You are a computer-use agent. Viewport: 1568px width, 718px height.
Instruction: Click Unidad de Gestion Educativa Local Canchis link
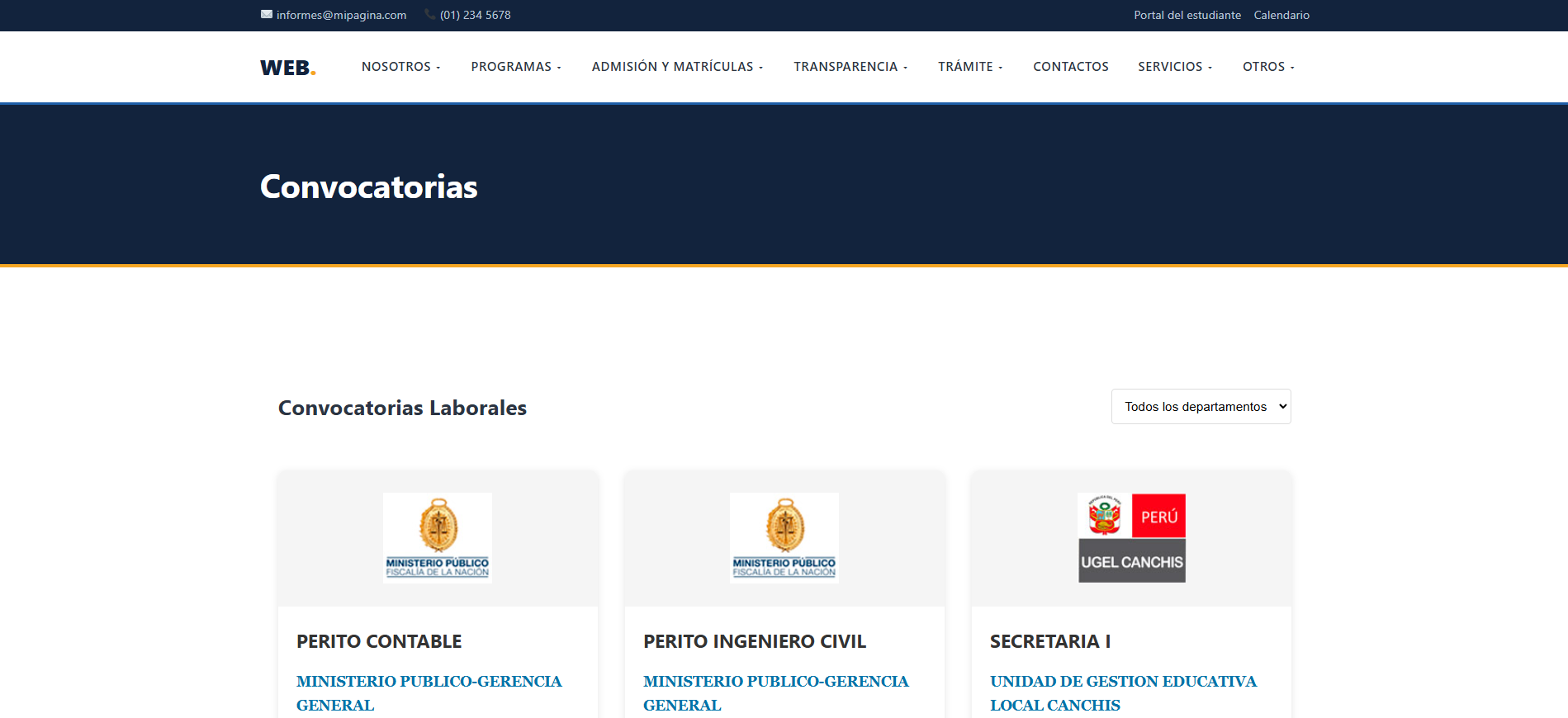1124,693
